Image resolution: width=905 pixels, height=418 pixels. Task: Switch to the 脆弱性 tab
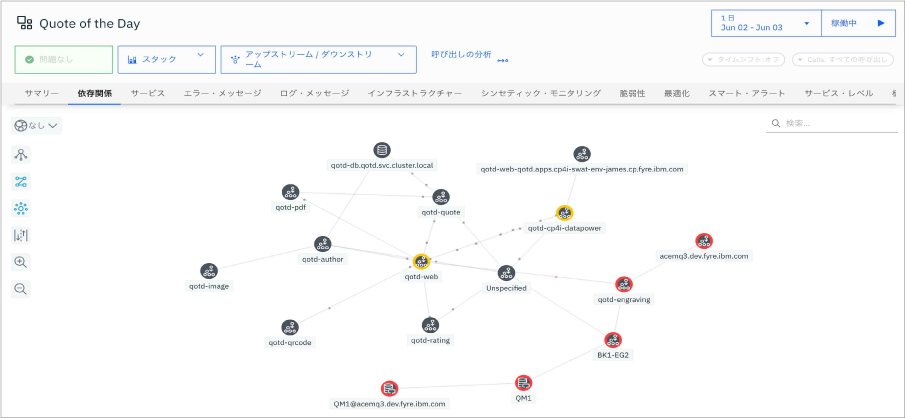click(633, 93)
